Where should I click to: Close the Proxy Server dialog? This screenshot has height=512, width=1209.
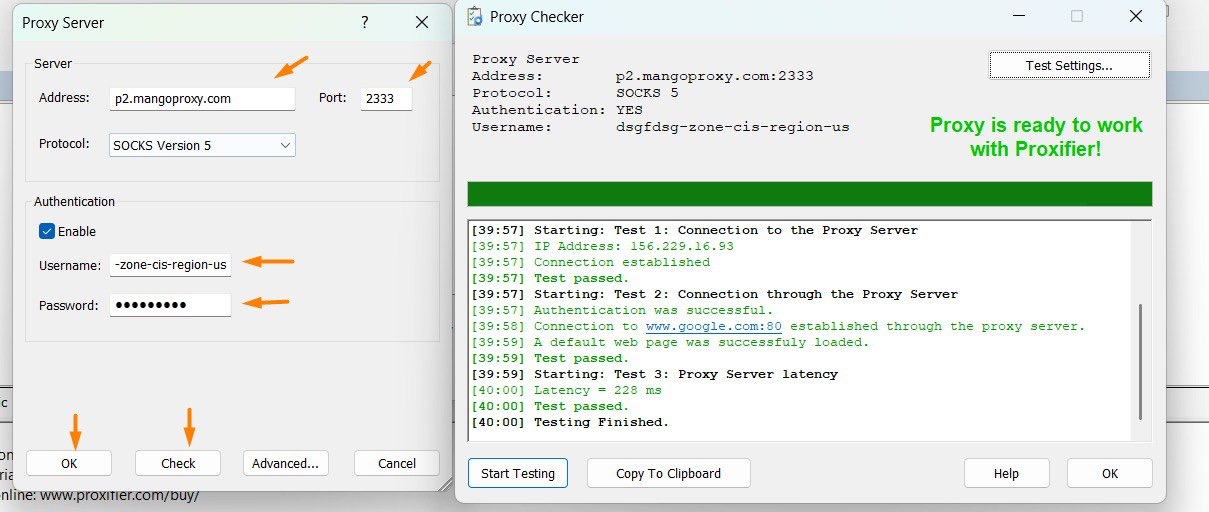(421, 22)
